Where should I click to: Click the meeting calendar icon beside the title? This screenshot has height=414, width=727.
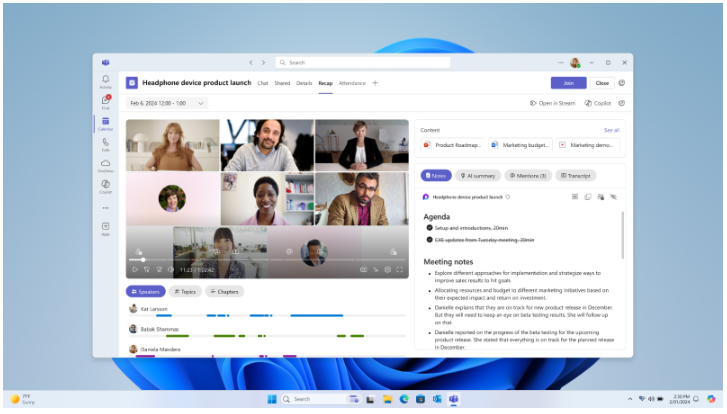tap(132, 83)
